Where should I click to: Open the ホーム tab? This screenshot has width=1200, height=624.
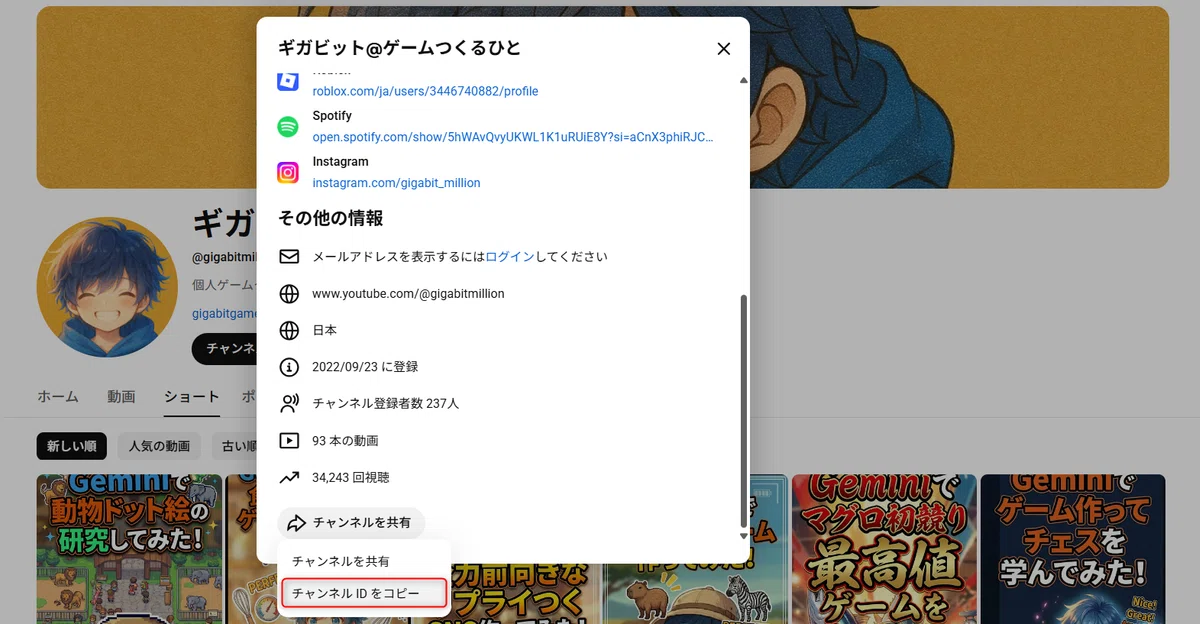pyautogui.click(x=58, y=397)
